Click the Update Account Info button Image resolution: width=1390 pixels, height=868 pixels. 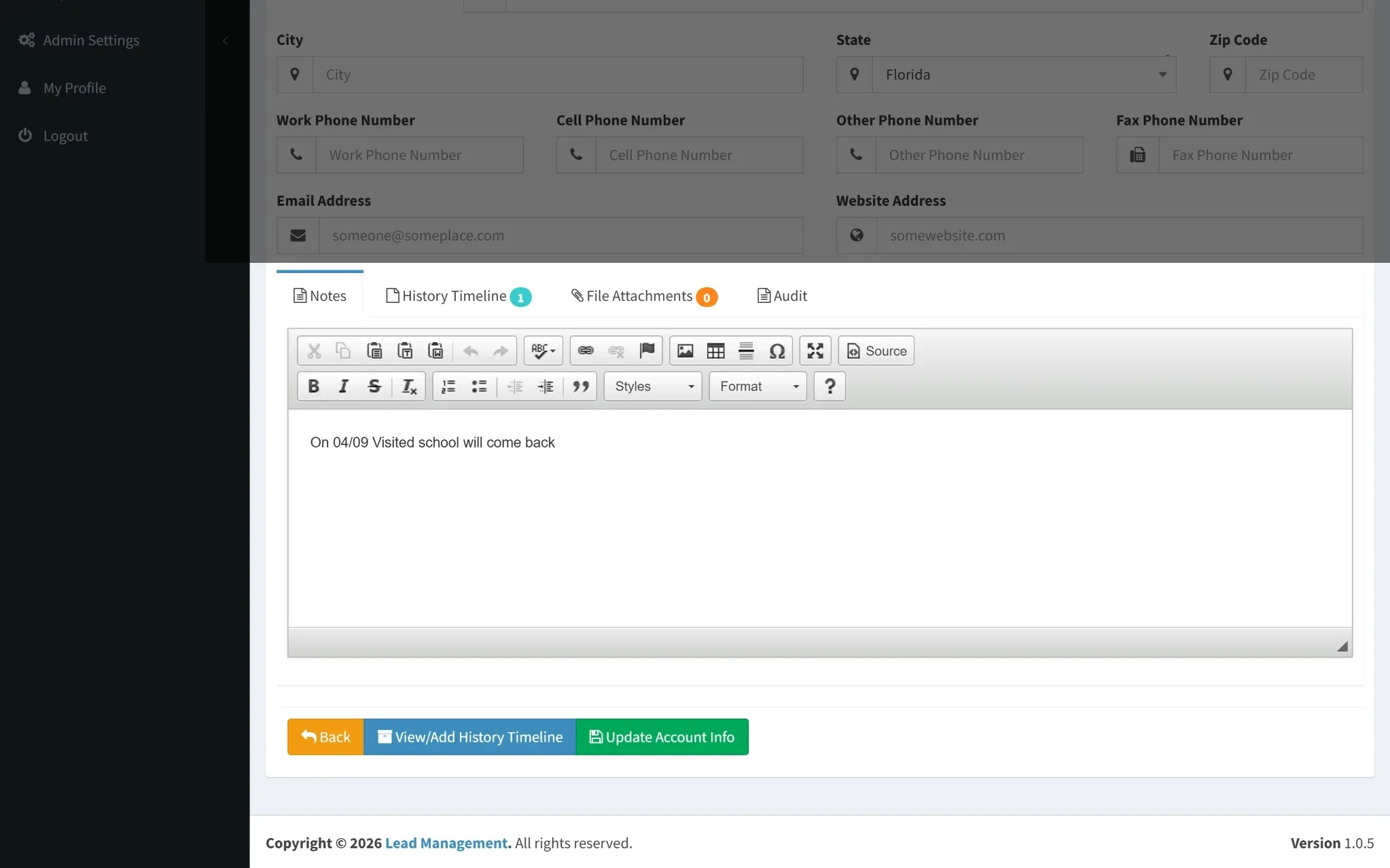[x=662, y=737]
